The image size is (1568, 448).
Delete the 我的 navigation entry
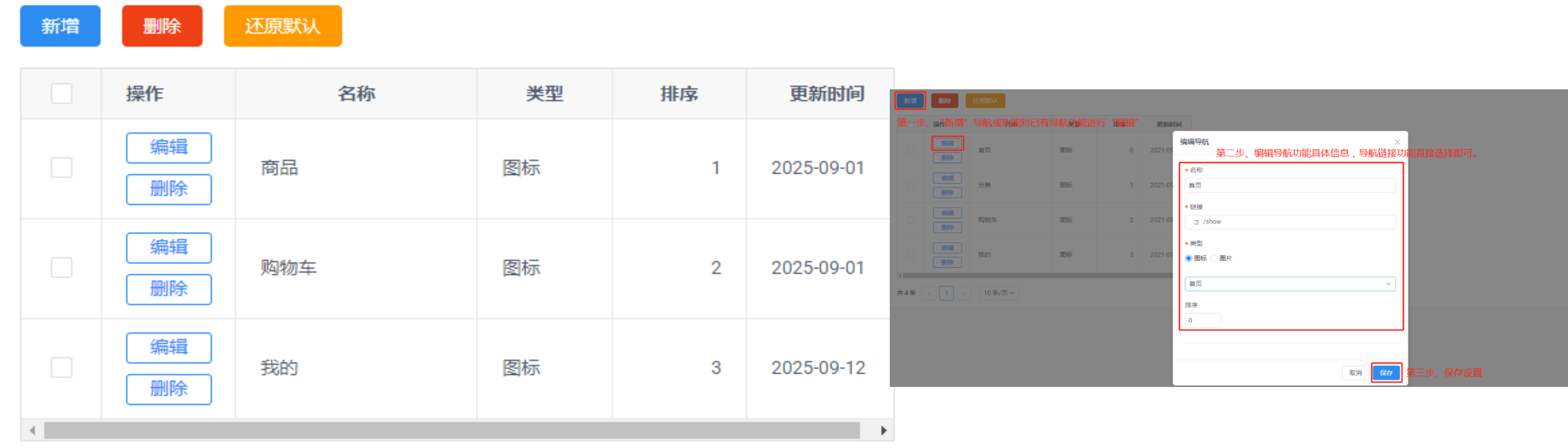[x=169, y=390]
